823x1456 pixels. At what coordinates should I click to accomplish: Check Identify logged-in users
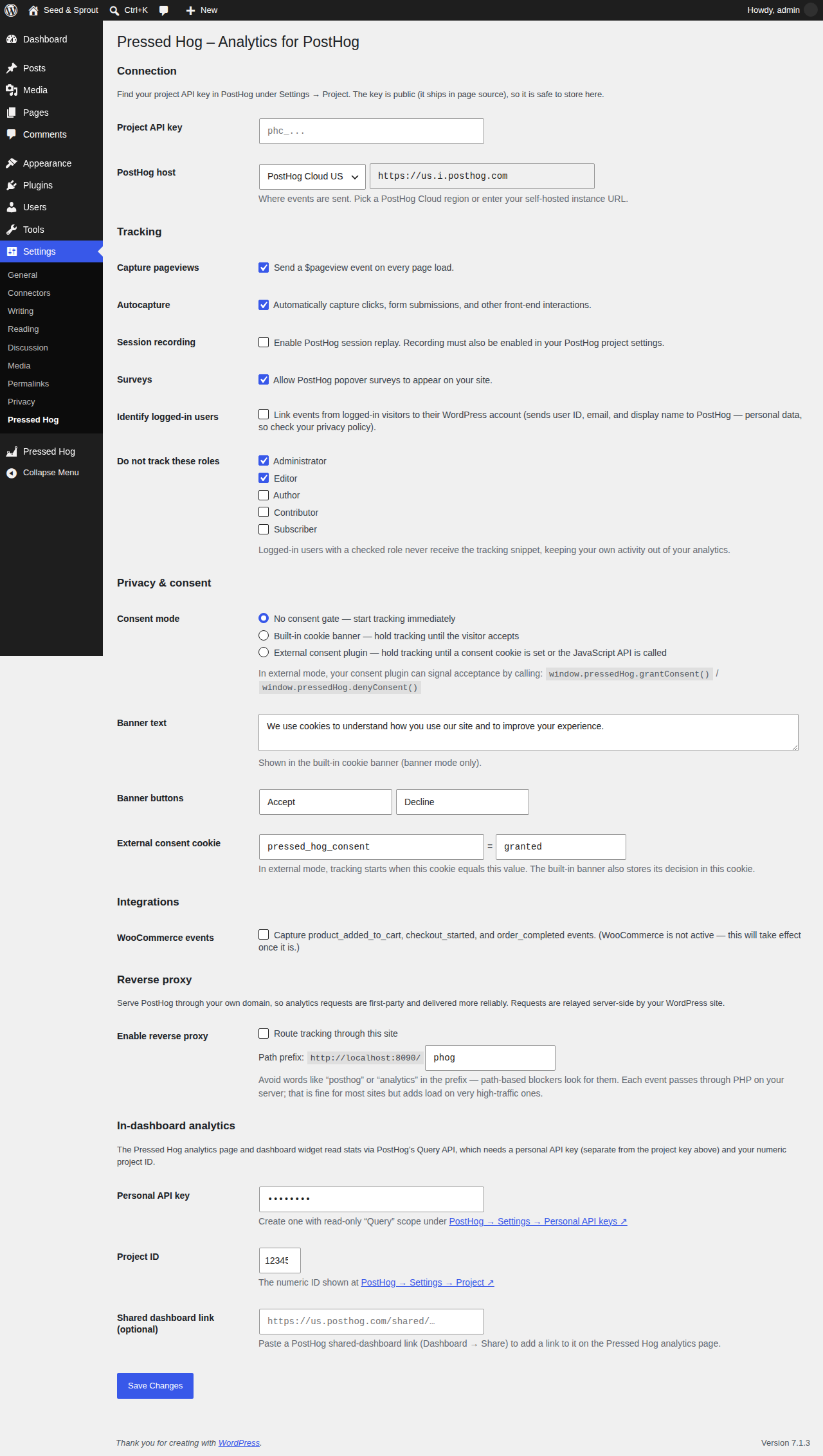[x=264, y=414]
